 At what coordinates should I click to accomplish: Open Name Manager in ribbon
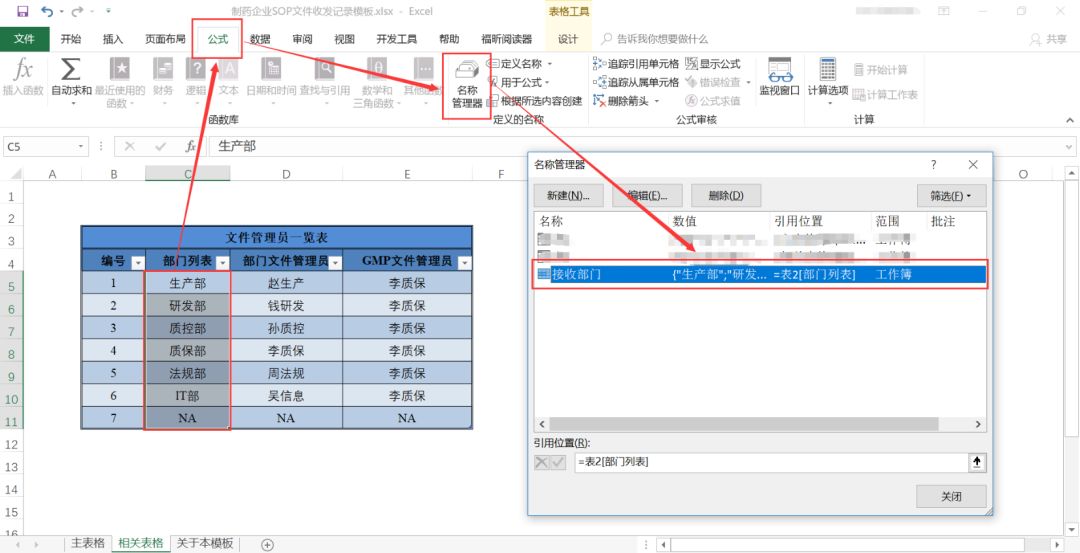(x=466, y=82)
